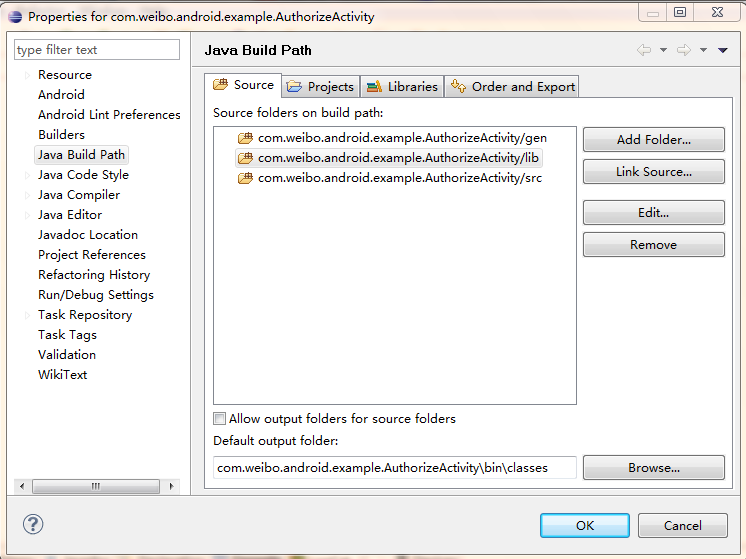The width and height of the screenshot is (746, 559).
Task: Select Project References
Action: click(92, 255)
